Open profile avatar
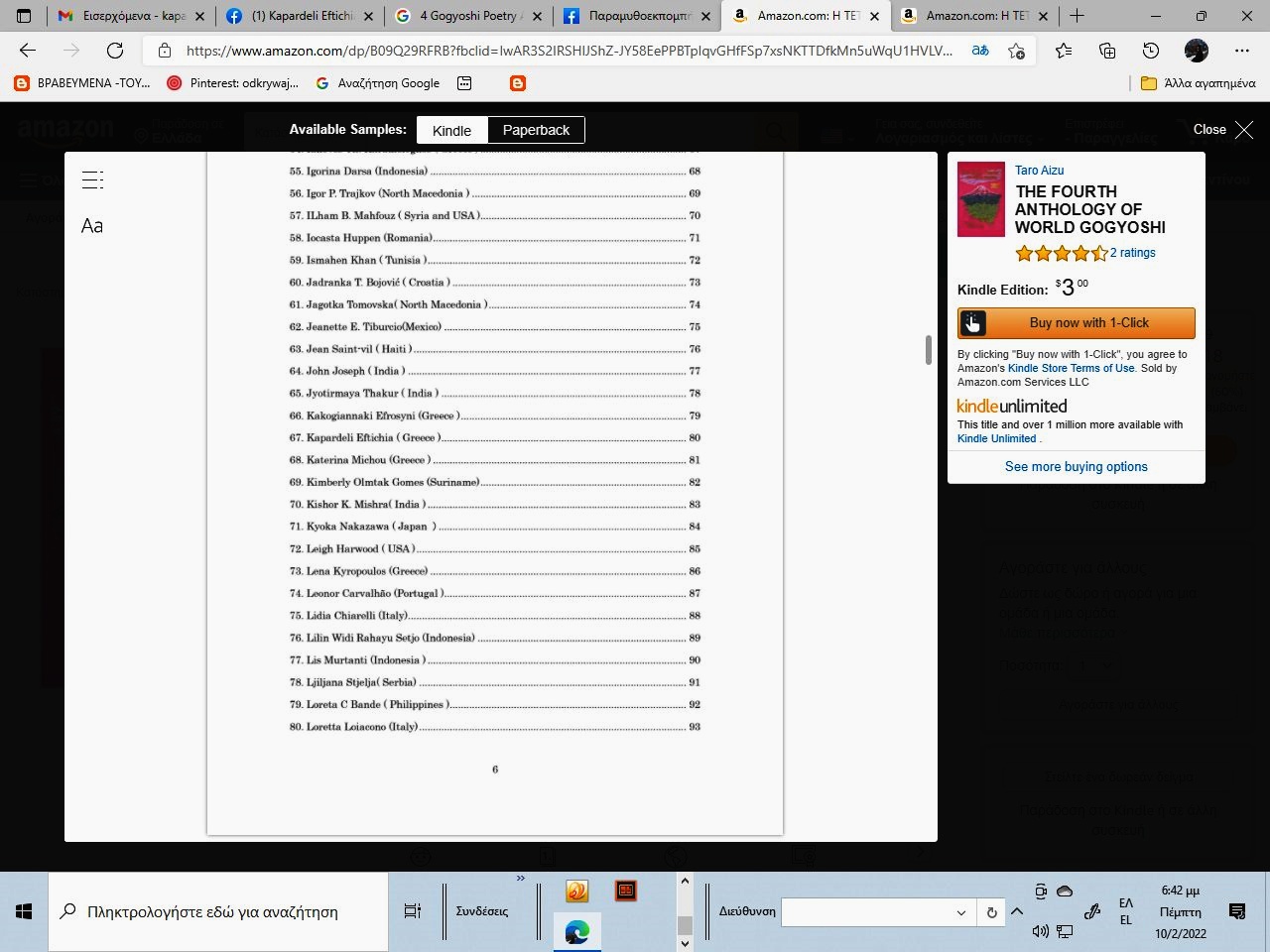The height and width of the screenshot is (952, 1270). tap(1197, 51)
